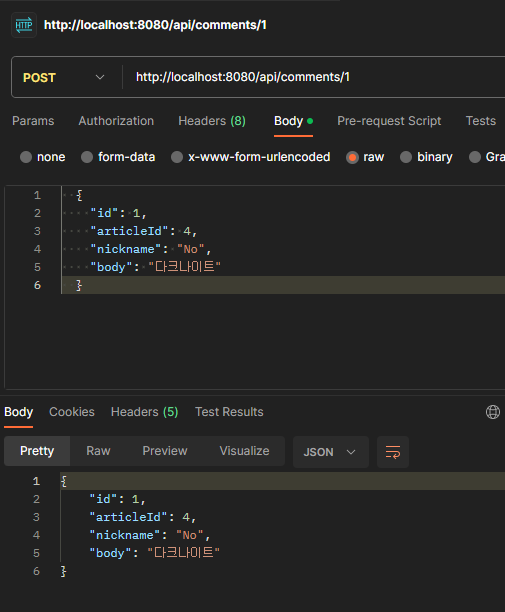Open the response Headers (5) tab
Viewport: 505px width, 612px height.
[x=144, y=412]
